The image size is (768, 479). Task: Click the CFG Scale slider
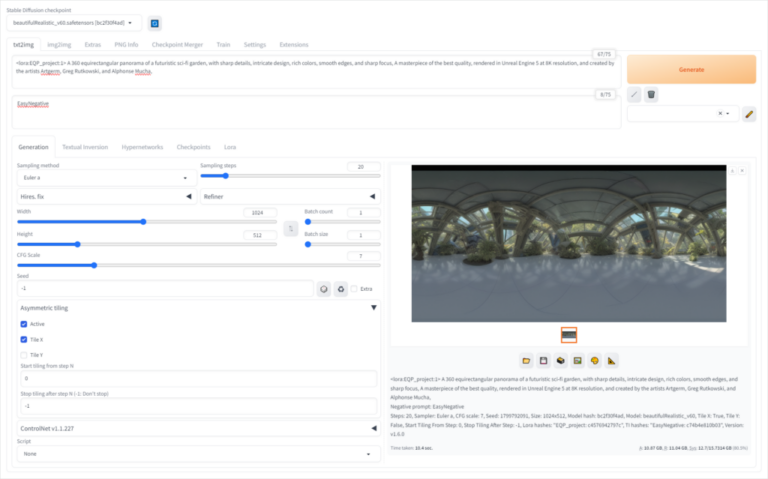(94, 265)
